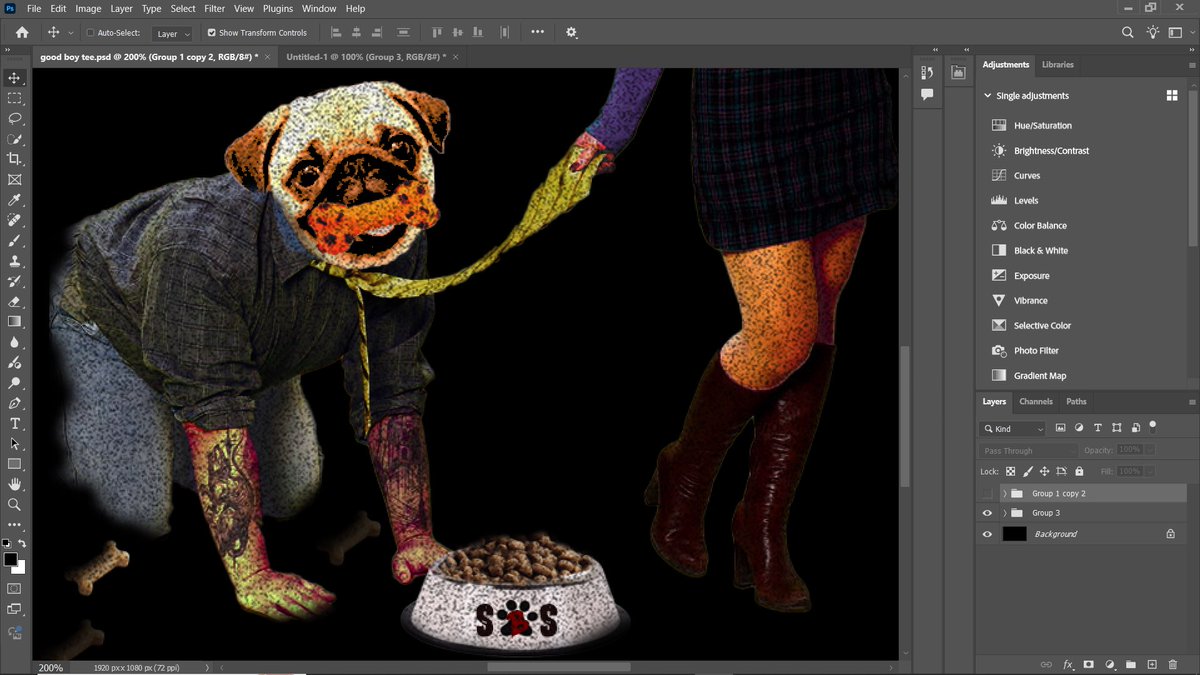
Task: Choose the Pen tool
Action: click(x=14, y=403)
